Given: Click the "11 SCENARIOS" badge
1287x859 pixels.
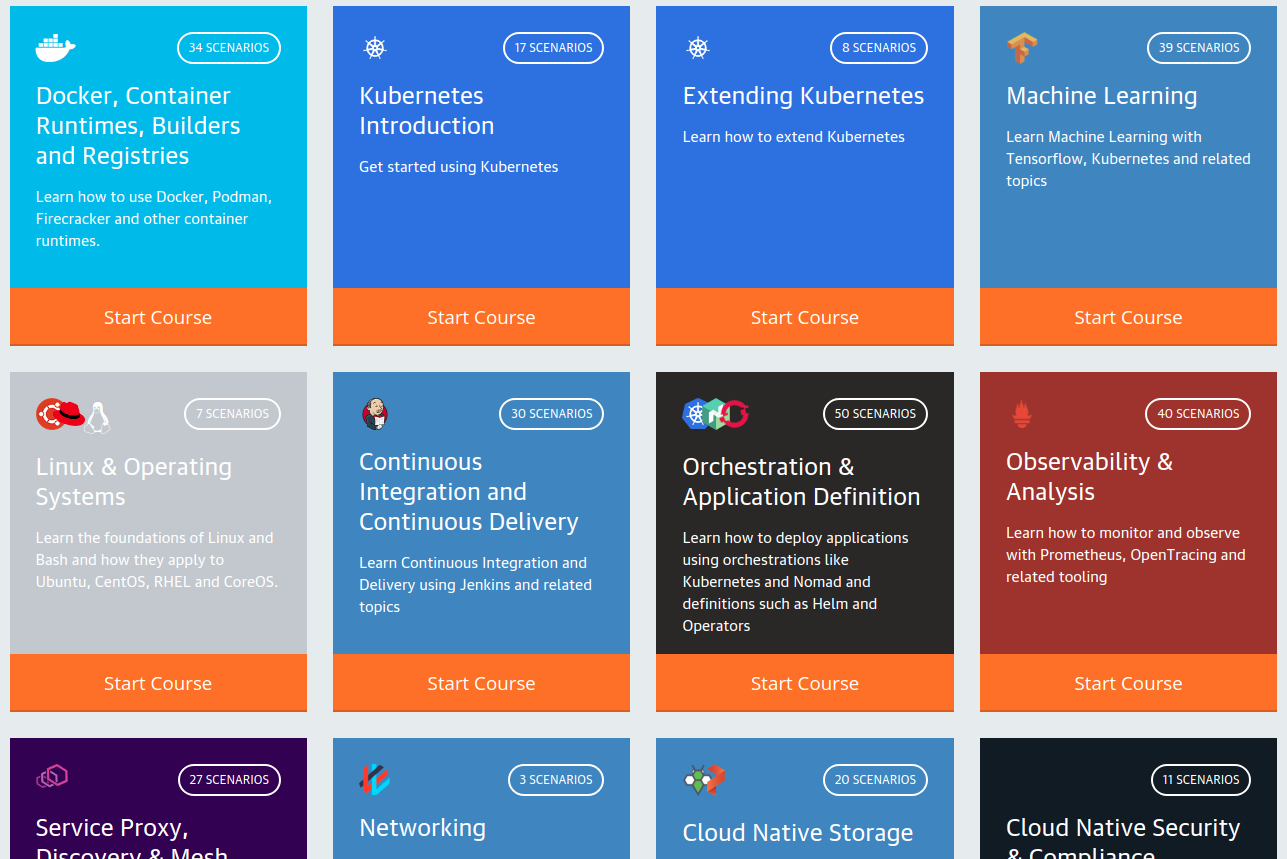Looking at the screenshot, I should pos(1201,779).
